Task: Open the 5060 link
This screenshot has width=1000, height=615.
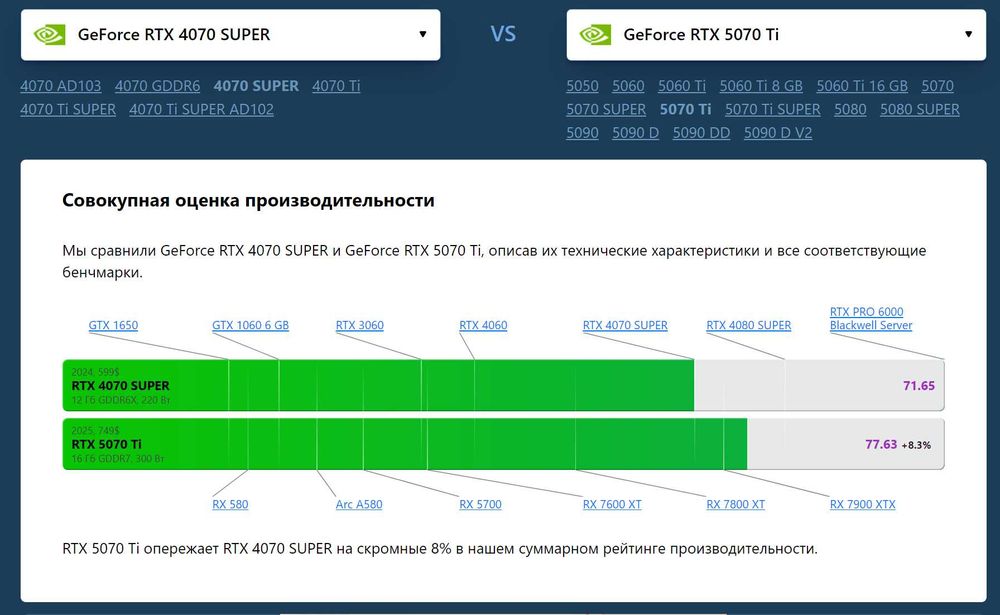Action: [x=628, y=86]
